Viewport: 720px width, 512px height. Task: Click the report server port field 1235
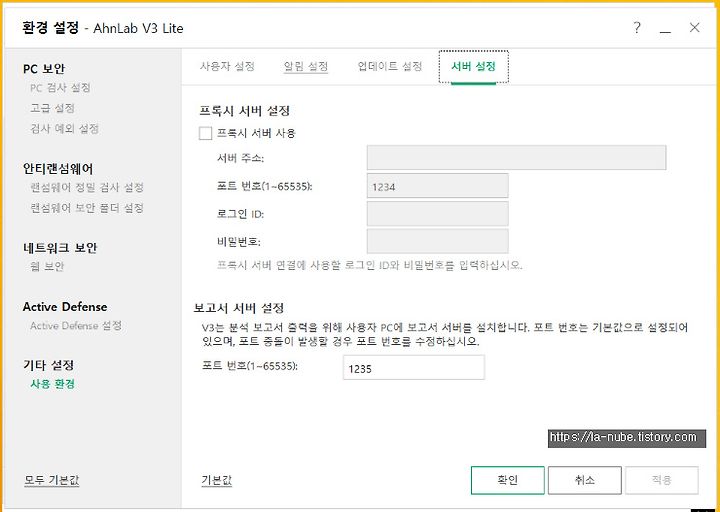pyautogui.click(x=414, y=368)
